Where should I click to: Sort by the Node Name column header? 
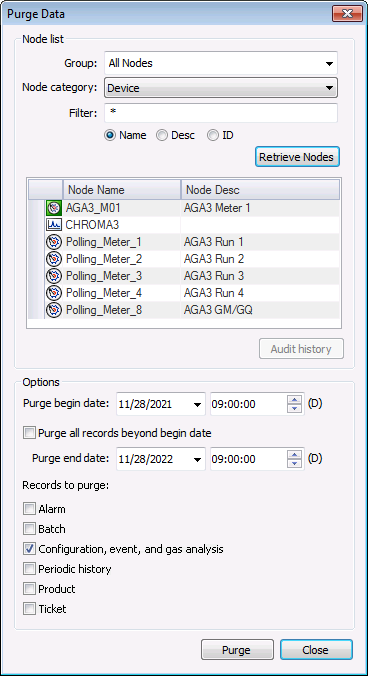click(x=122, y=190)
